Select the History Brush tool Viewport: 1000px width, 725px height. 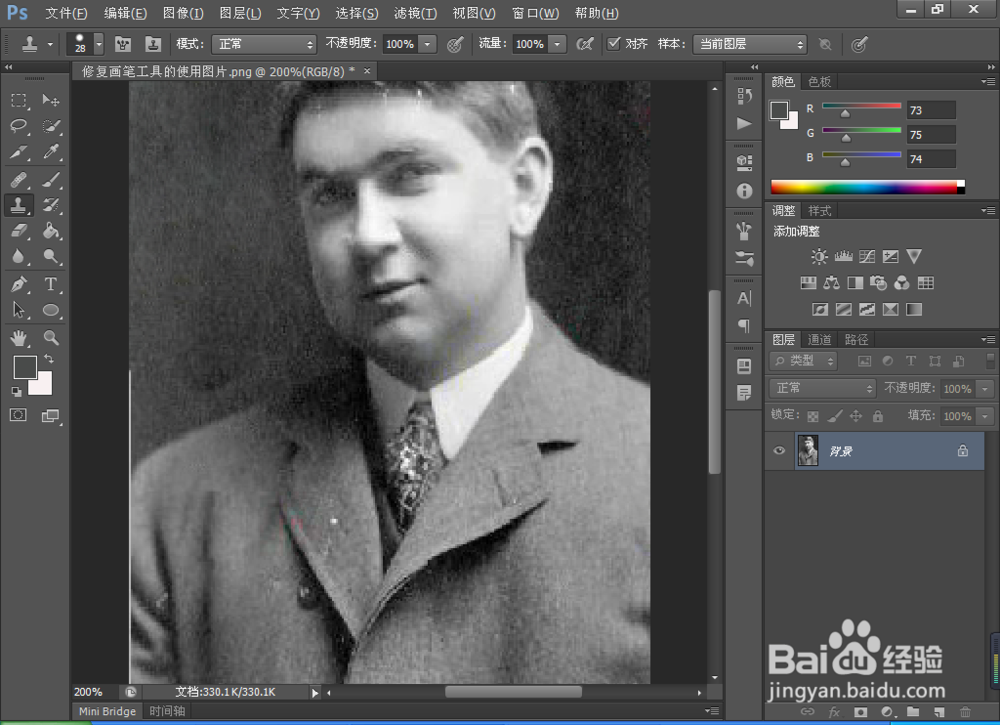(x=50, y=205)
